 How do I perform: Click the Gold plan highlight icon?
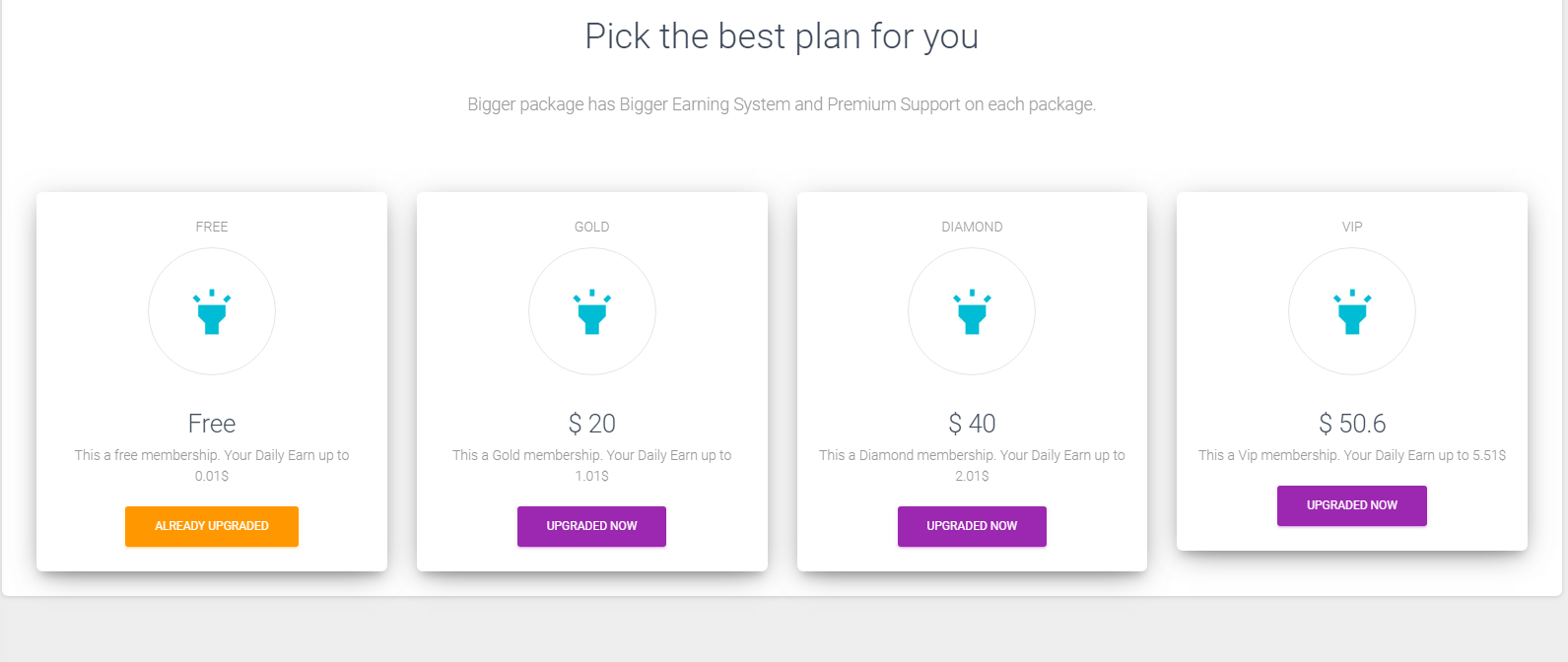592,312
